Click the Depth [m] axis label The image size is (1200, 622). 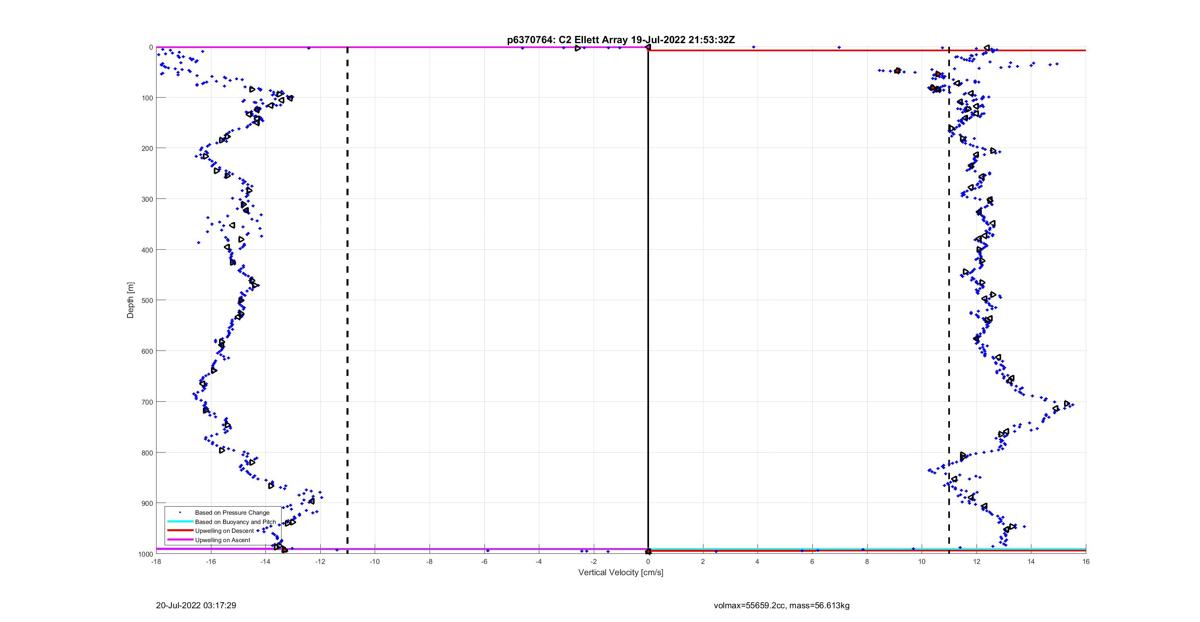click(x=131, y=300)
